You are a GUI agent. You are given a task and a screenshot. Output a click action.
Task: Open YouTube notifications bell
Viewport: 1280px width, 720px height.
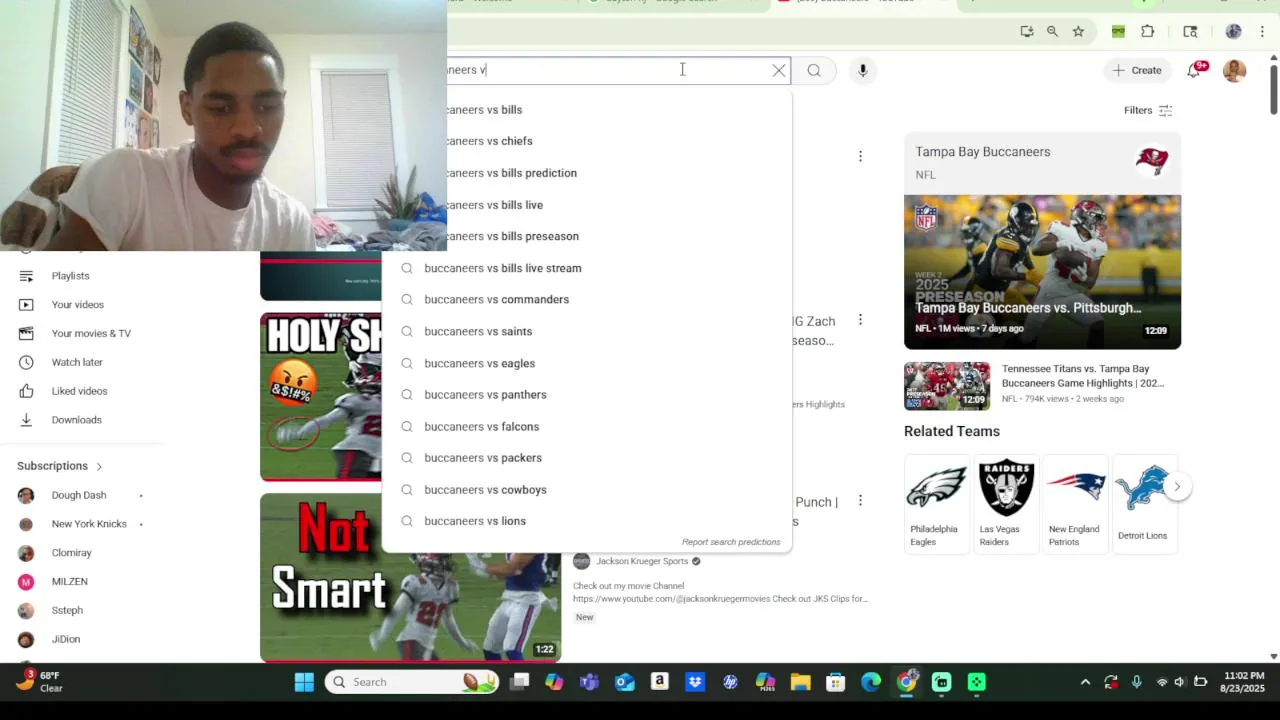pyautogui.click(x=1194, y=70)
